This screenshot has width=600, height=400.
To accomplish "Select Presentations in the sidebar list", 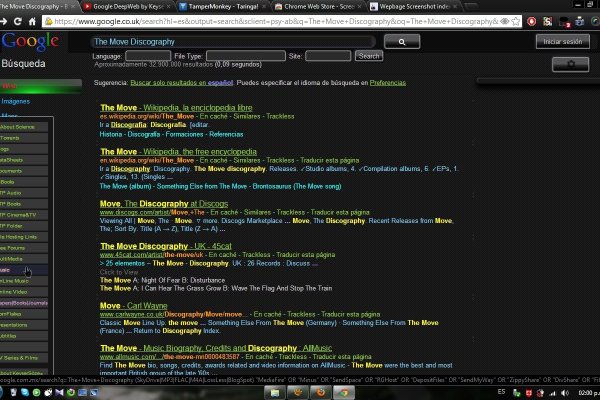I will 24,325.
